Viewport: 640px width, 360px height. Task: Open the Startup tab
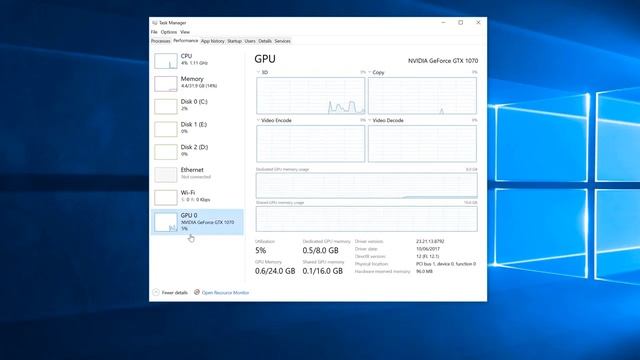click(x=234, y=41)
